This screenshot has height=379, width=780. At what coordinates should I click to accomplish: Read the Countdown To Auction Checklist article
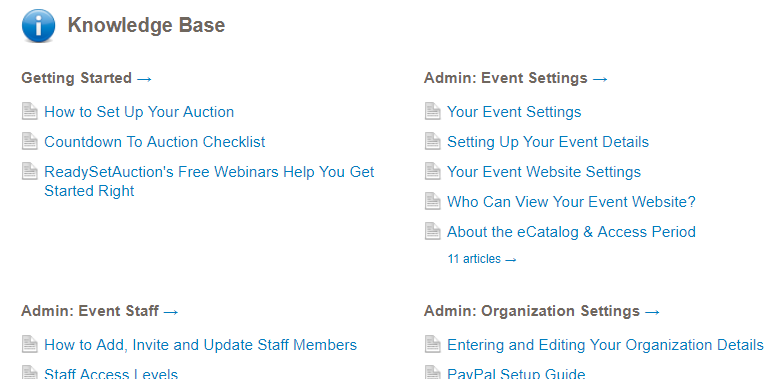coord(155,142)
